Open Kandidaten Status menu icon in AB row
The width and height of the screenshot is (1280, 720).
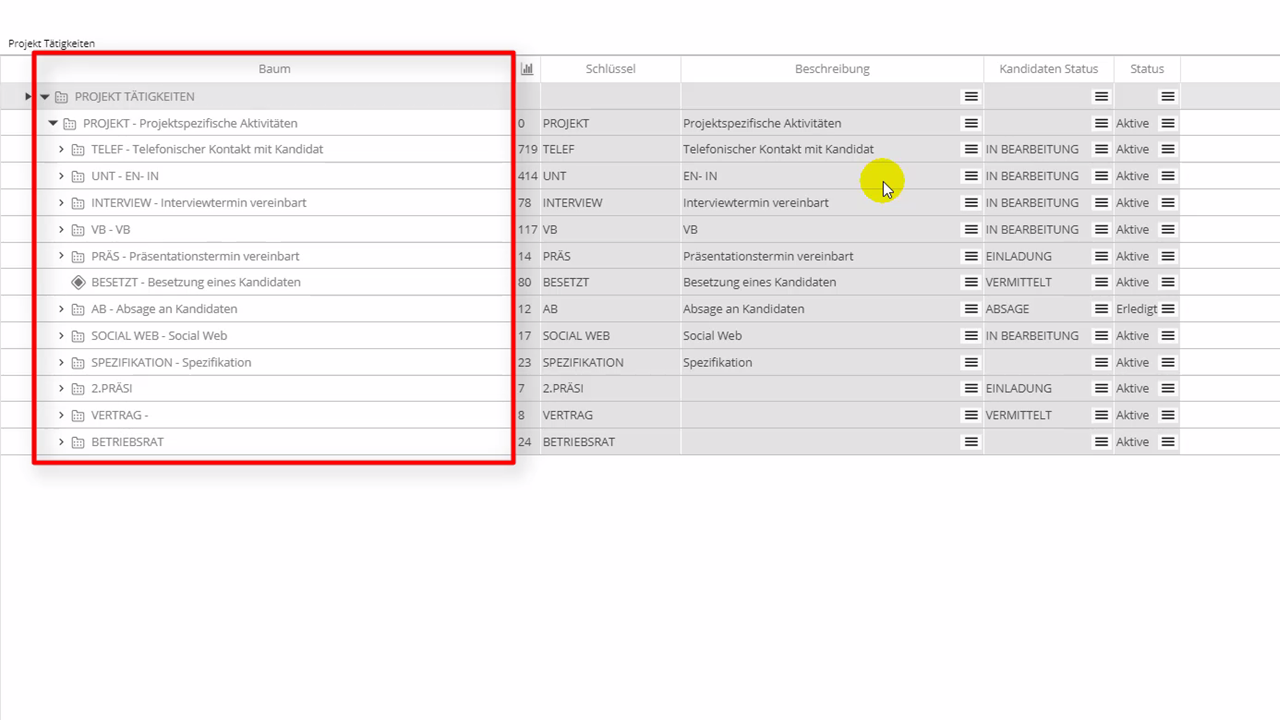[1101, 309]
